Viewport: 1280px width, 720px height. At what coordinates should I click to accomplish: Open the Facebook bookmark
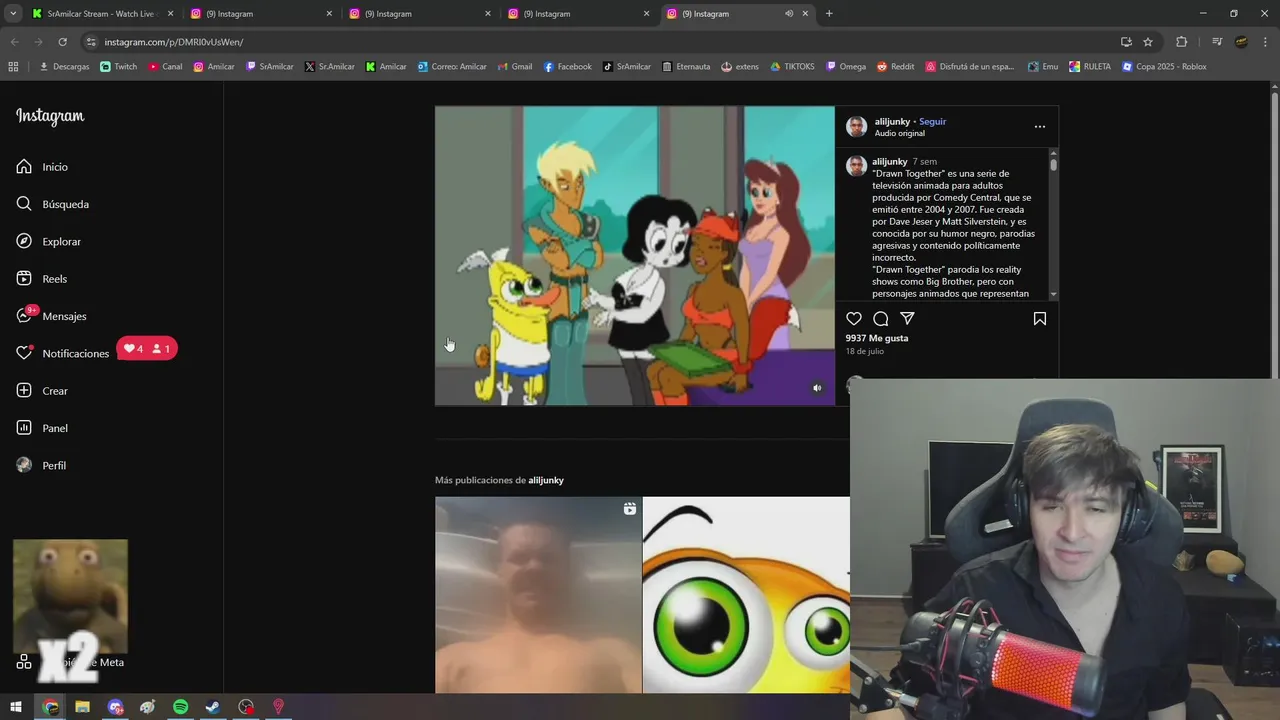pos(567,67)
